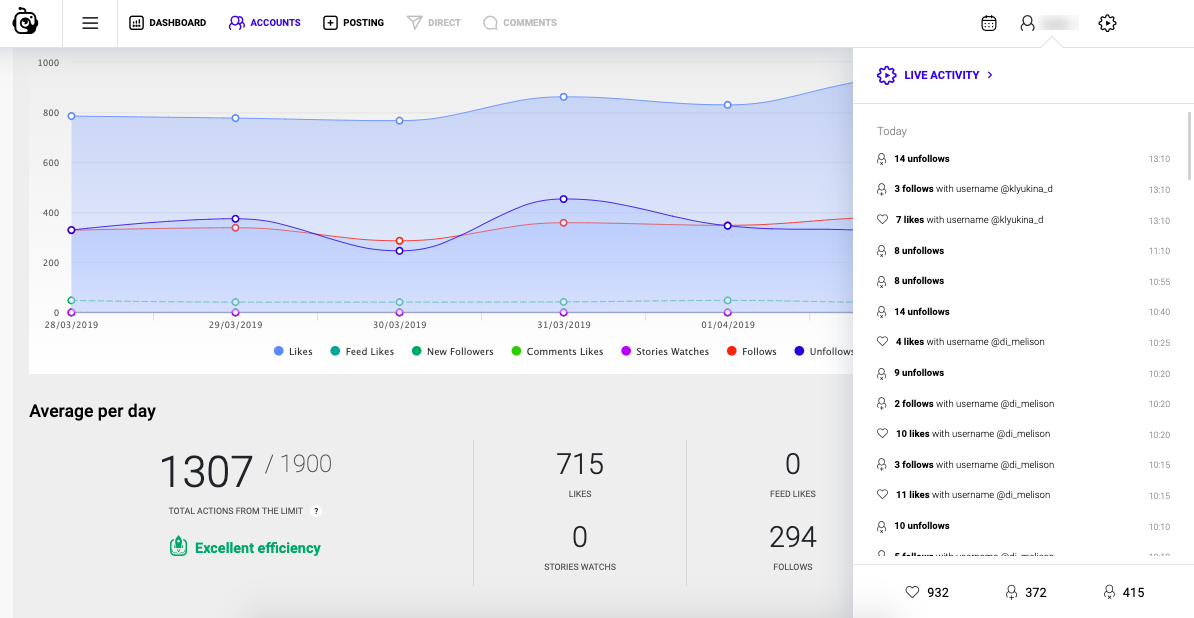
Task: Click the Likes data point on 01/04/2019
Action: coord(727,105)
